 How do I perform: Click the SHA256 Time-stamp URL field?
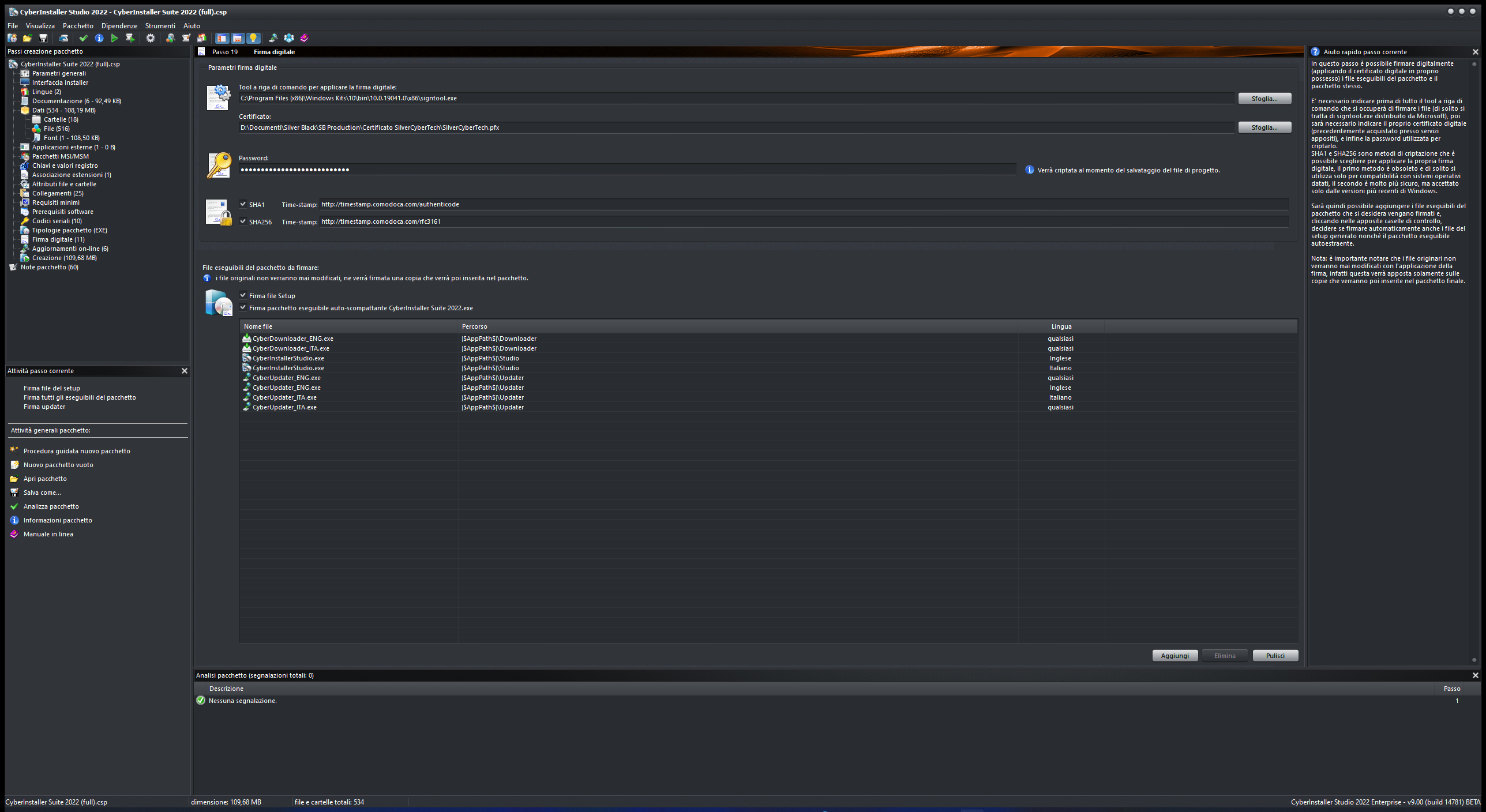click(x=804, y=221)
